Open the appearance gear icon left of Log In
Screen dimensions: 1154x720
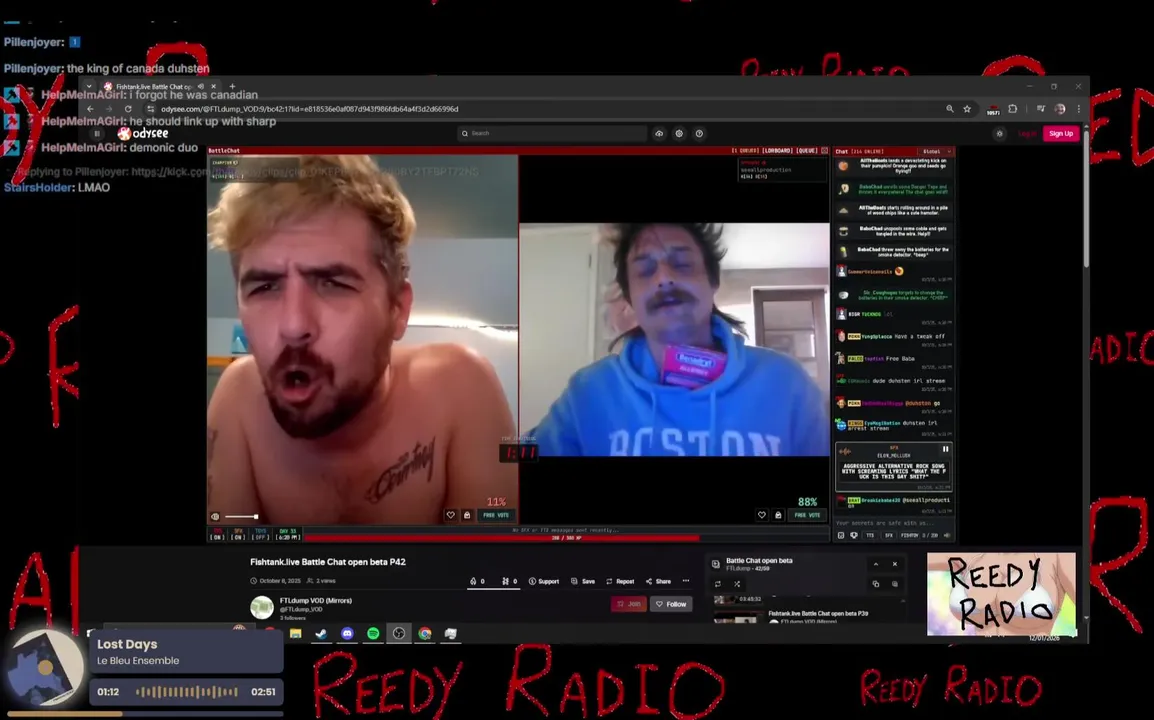coord(999,133)
